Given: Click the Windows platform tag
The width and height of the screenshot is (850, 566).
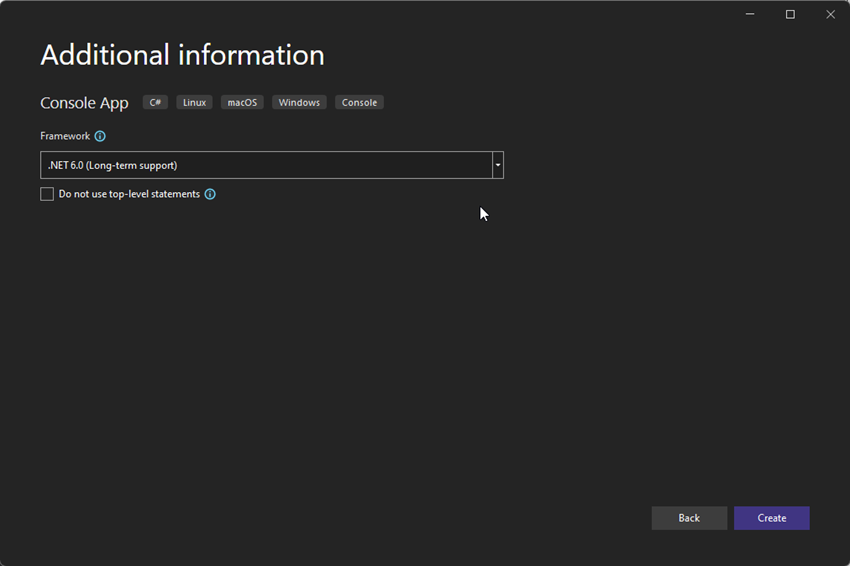Looking at the screenshot, I should tap(299, 103).
